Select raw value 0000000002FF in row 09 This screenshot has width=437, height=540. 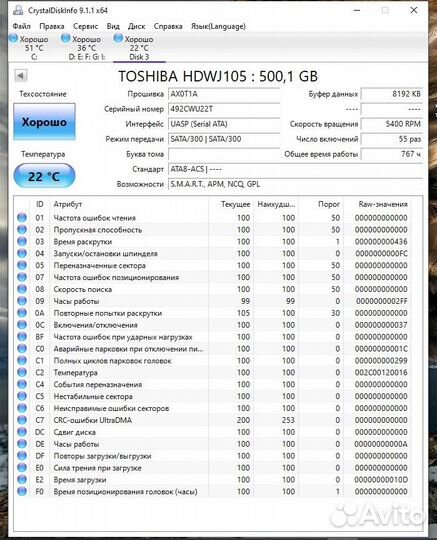(x=382, y=301)
